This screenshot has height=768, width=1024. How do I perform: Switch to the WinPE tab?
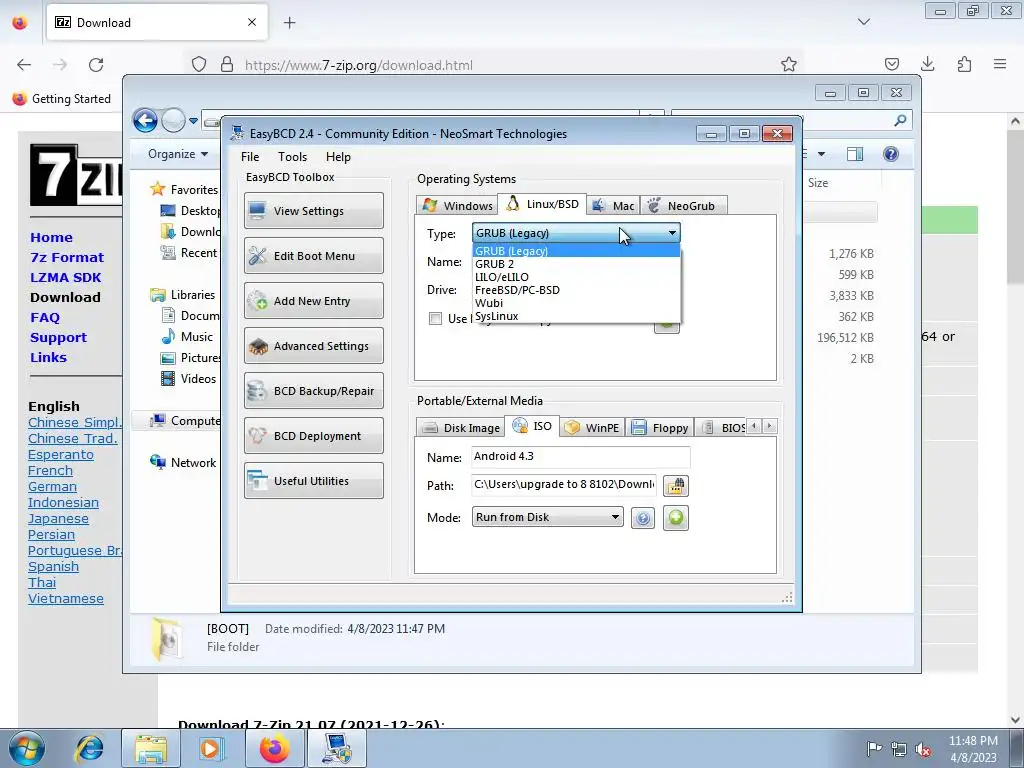click(592, 428)
